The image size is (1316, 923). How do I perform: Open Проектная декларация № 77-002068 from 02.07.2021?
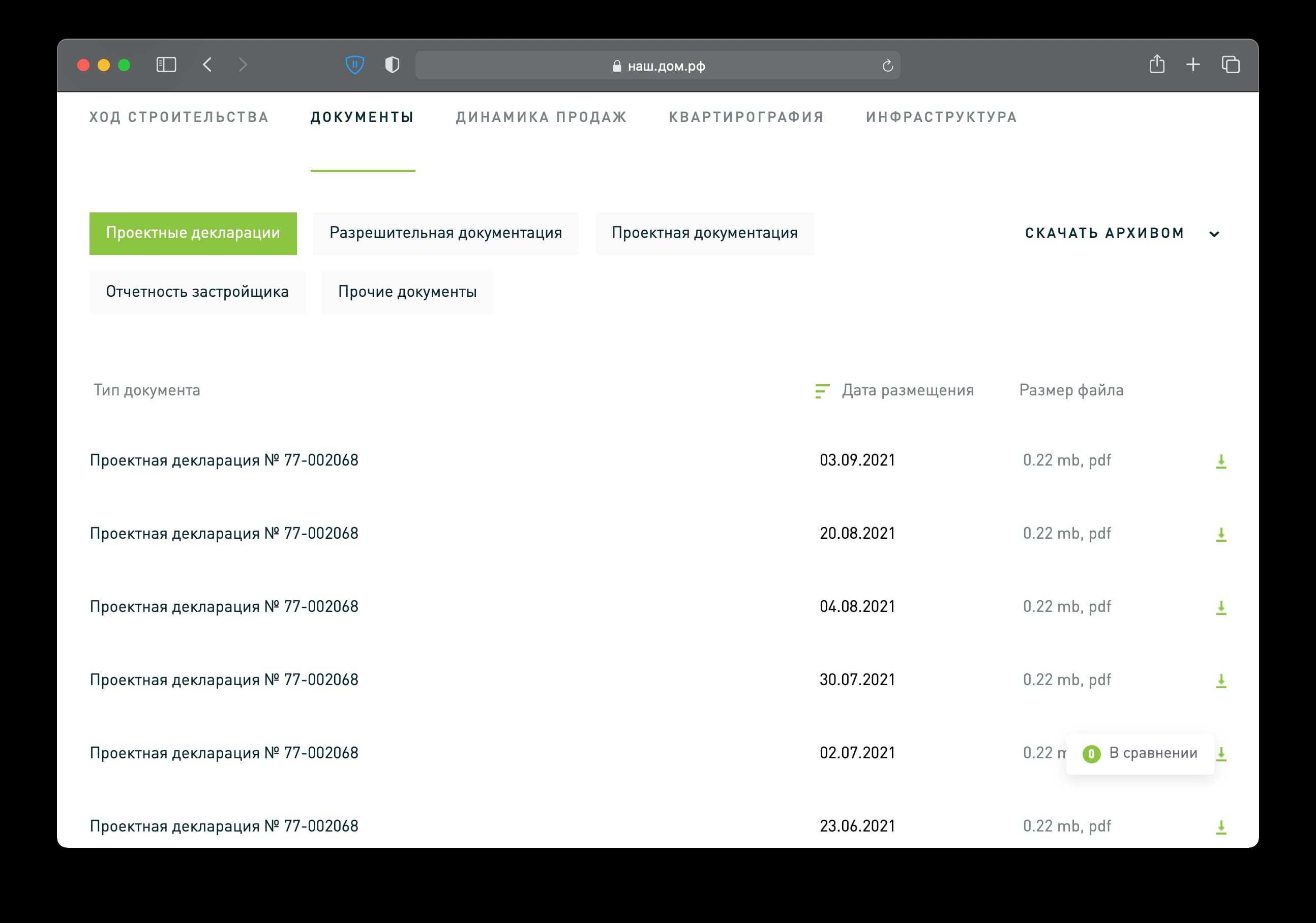[x=224, y=753]
